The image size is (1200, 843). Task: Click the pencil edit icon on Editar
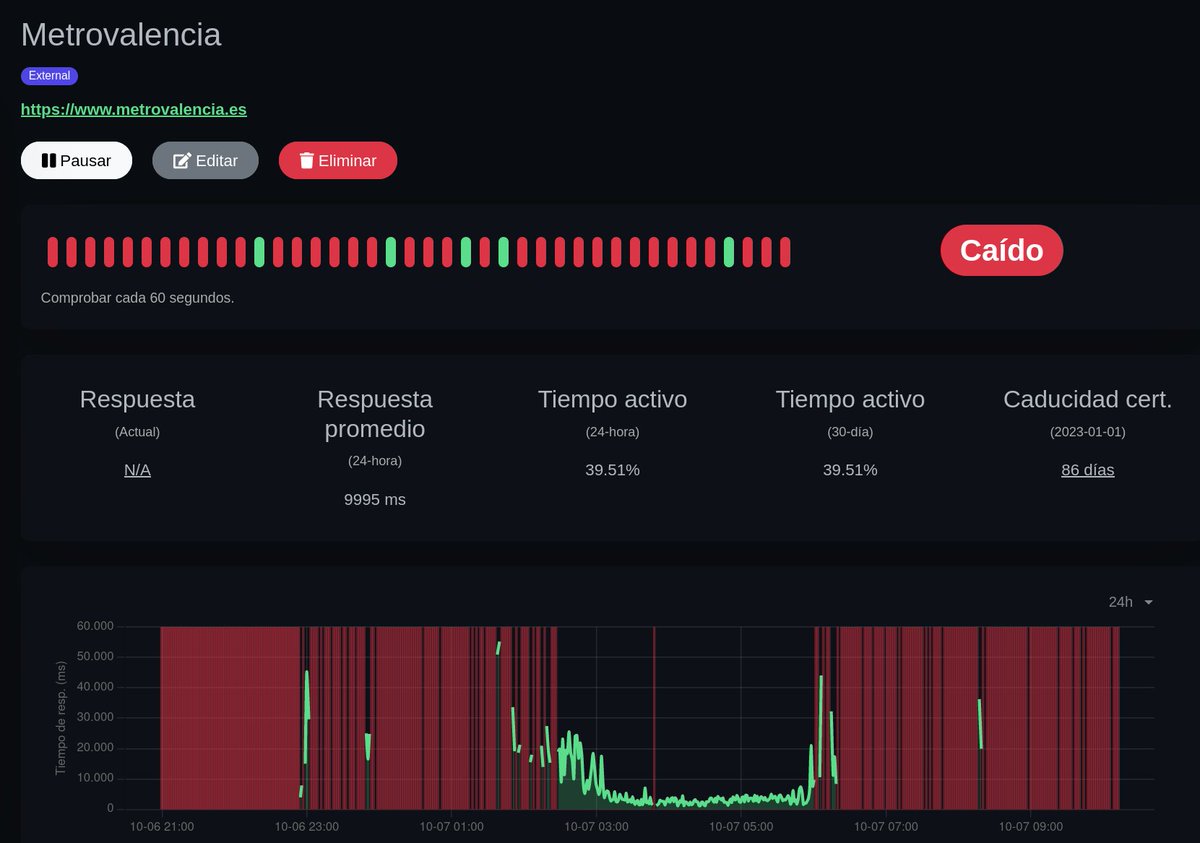point(183,160)
